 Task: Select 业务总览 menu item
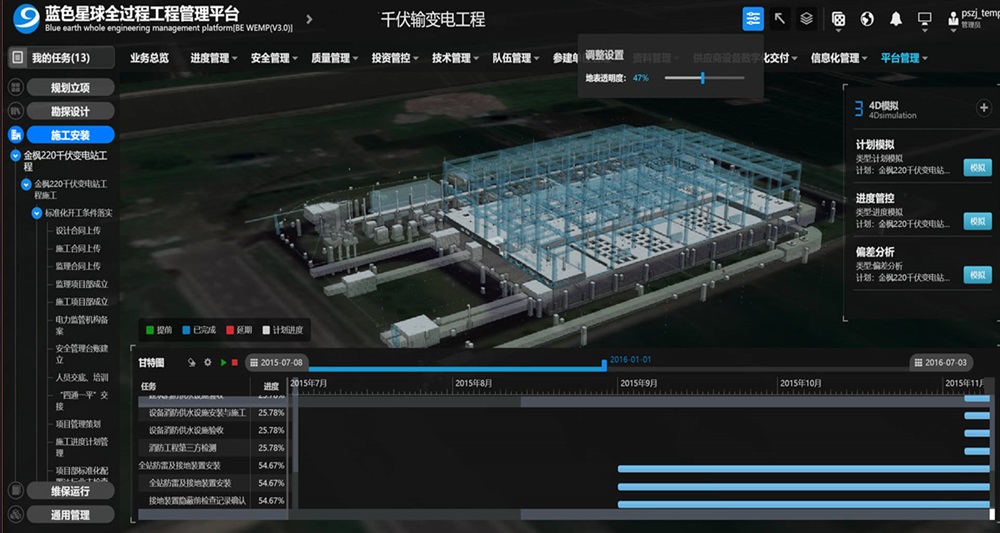149,58
